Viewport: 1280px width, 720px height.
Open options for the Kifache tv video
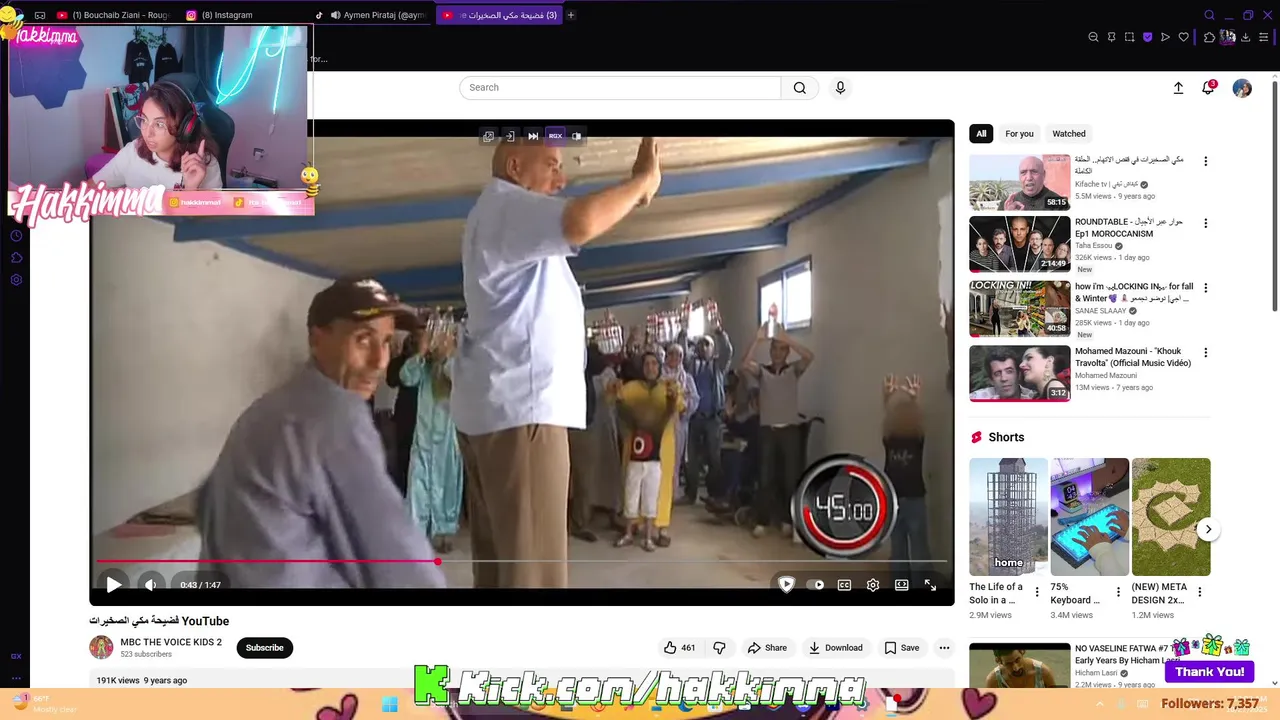1205,161
